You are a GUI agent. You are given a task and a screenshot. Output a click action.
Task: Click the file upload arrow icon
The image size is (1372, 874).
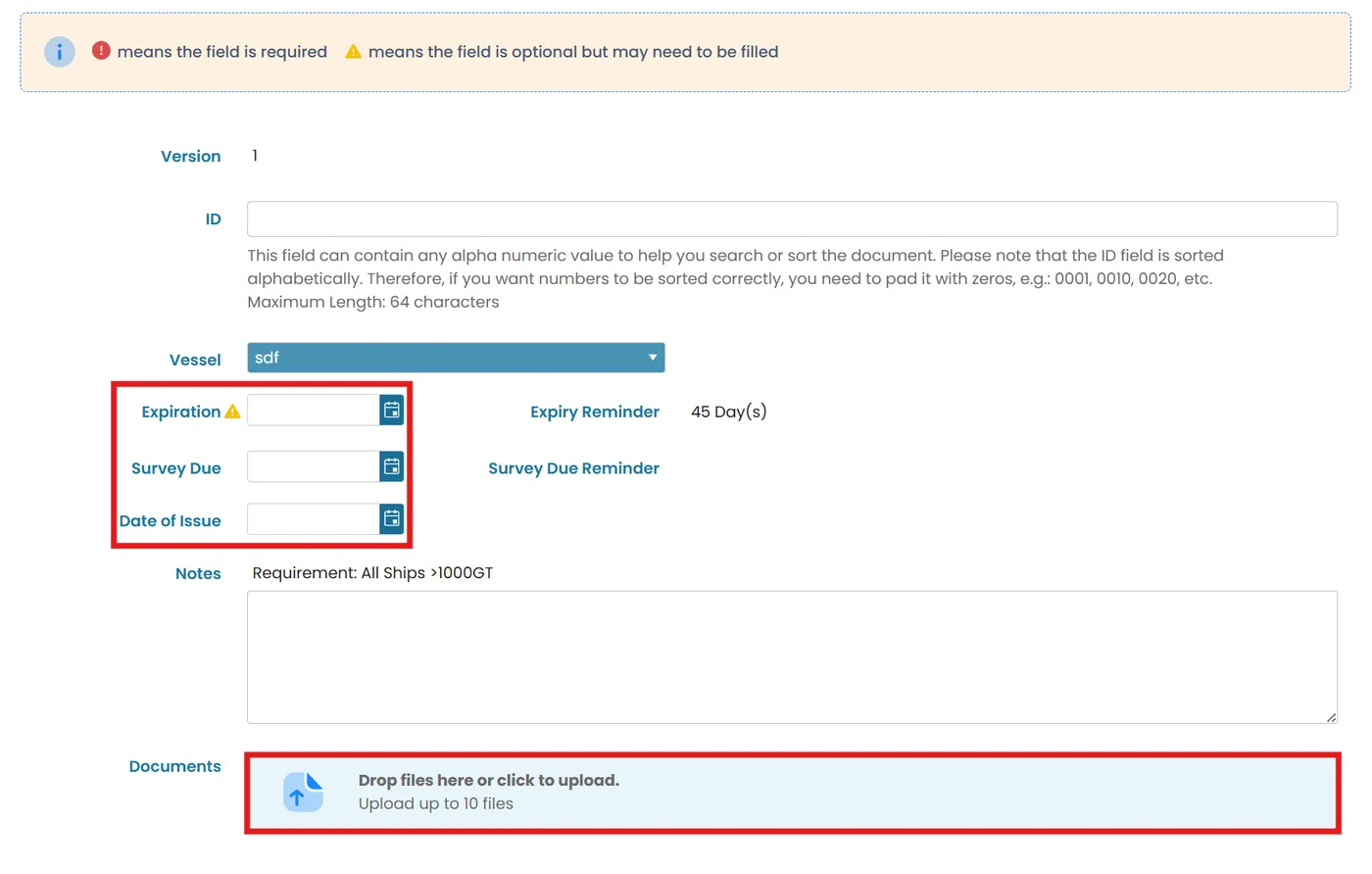[303, 792]
